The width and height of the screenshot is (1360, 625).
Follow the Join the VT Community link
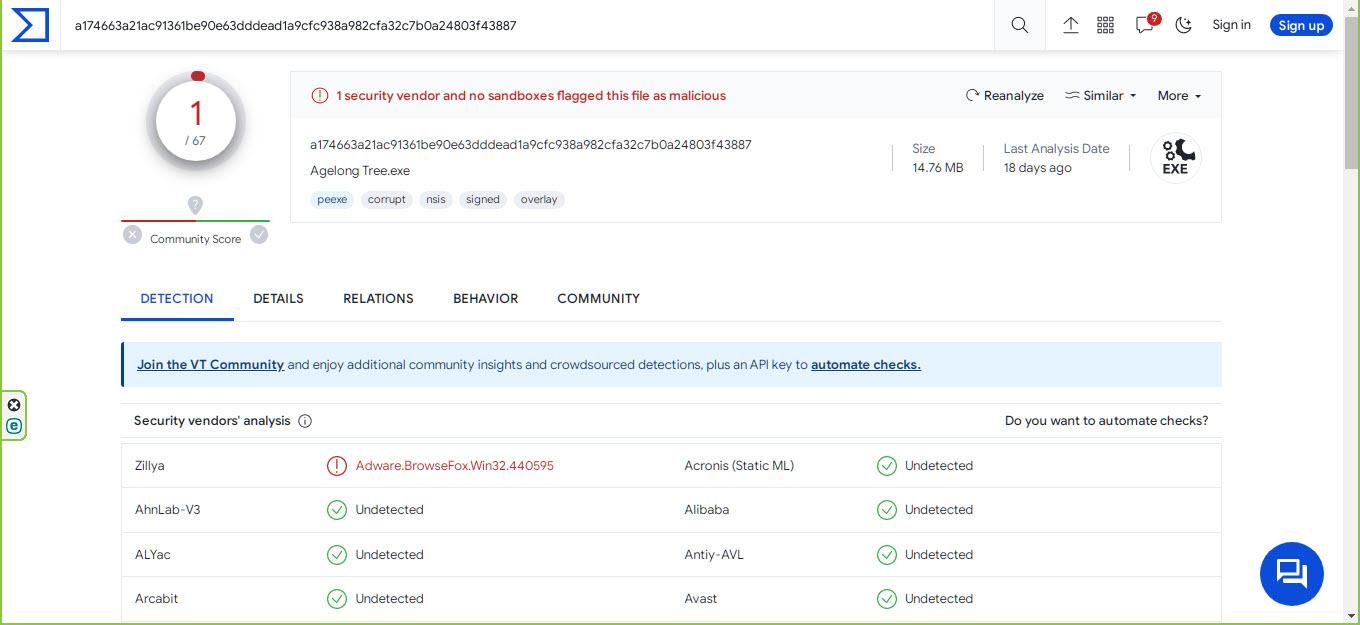click(210, 365)
